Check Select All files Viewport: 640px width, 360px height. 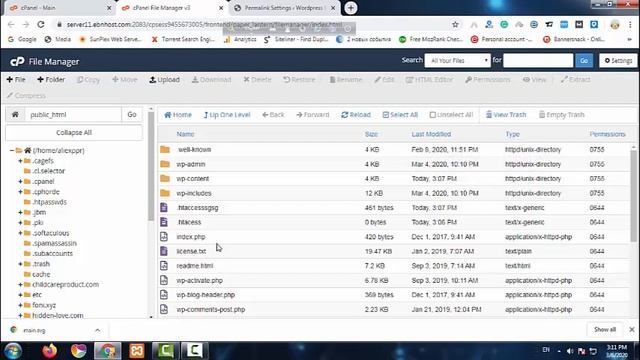[400, 115]
